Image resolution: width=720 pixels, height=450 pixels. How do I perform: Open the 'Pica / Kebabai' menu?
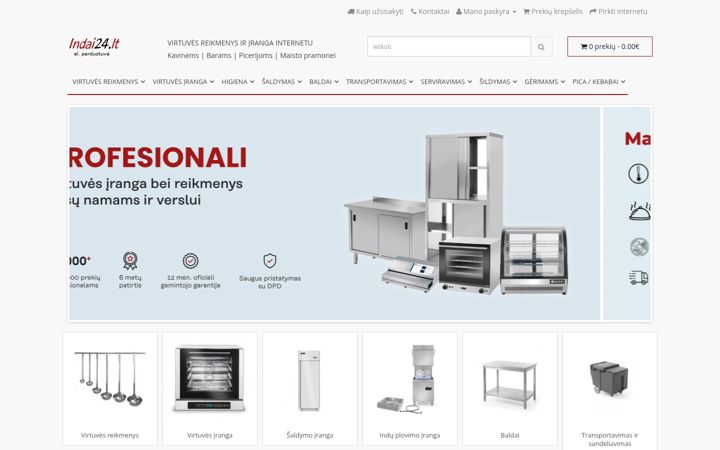point(599,82)
